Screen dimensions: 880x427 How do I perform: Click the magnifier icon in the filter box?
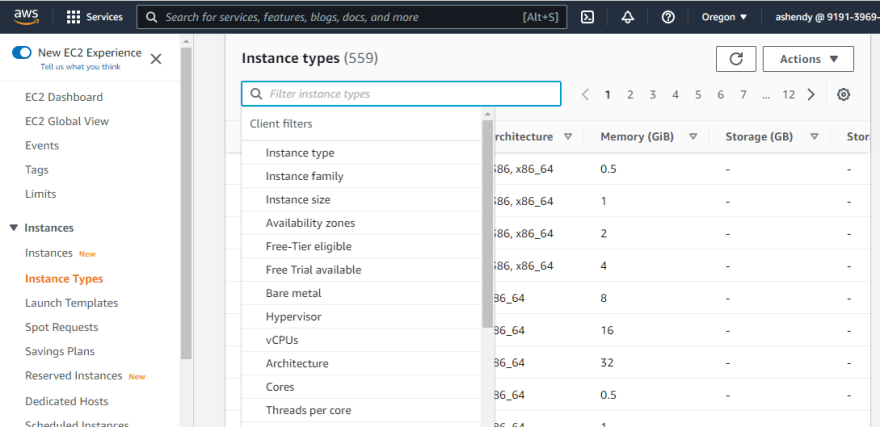point(256,94)
